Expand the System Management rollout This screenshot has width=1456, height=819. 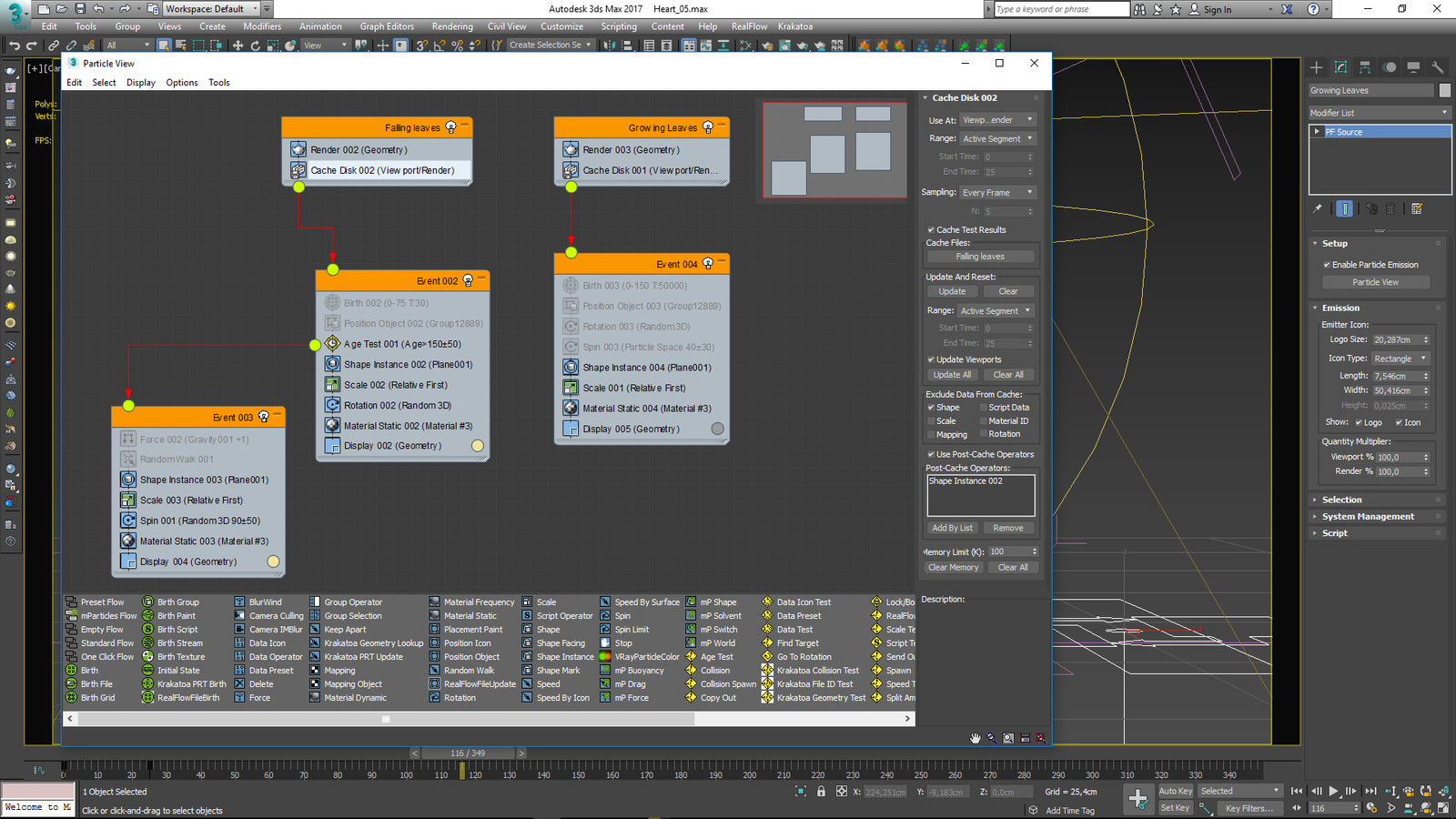[1368, 517]
